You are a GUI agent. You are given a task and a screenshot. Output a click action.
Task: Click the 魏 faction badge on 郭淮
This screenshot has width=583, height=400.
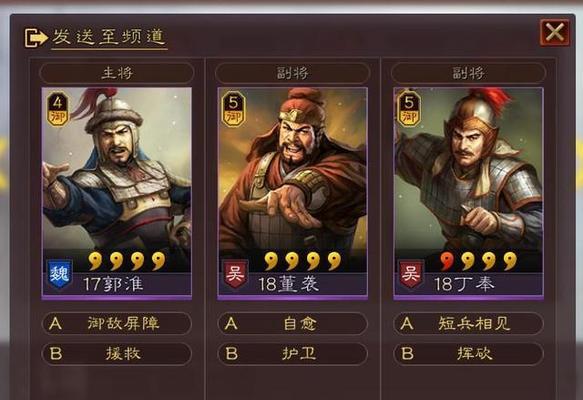coord(59,275)
